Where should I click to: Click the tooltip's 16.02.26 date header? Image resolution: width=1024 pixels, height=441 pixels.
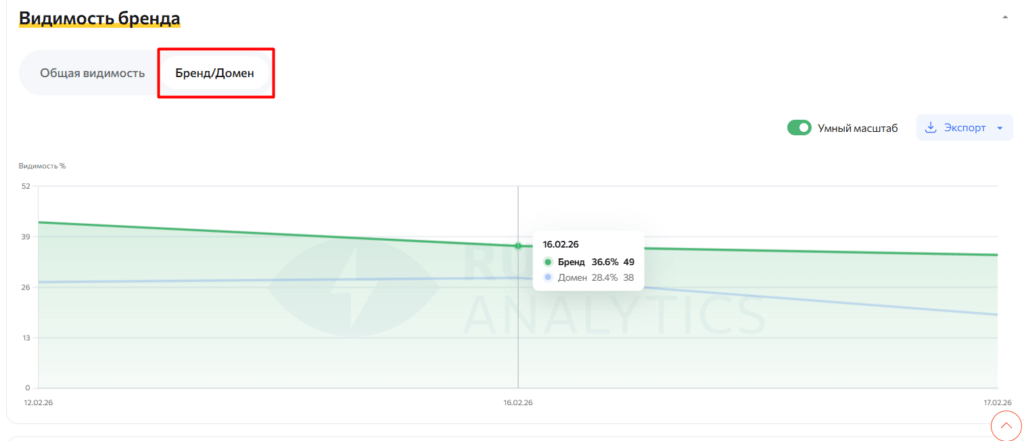(562, 244)
